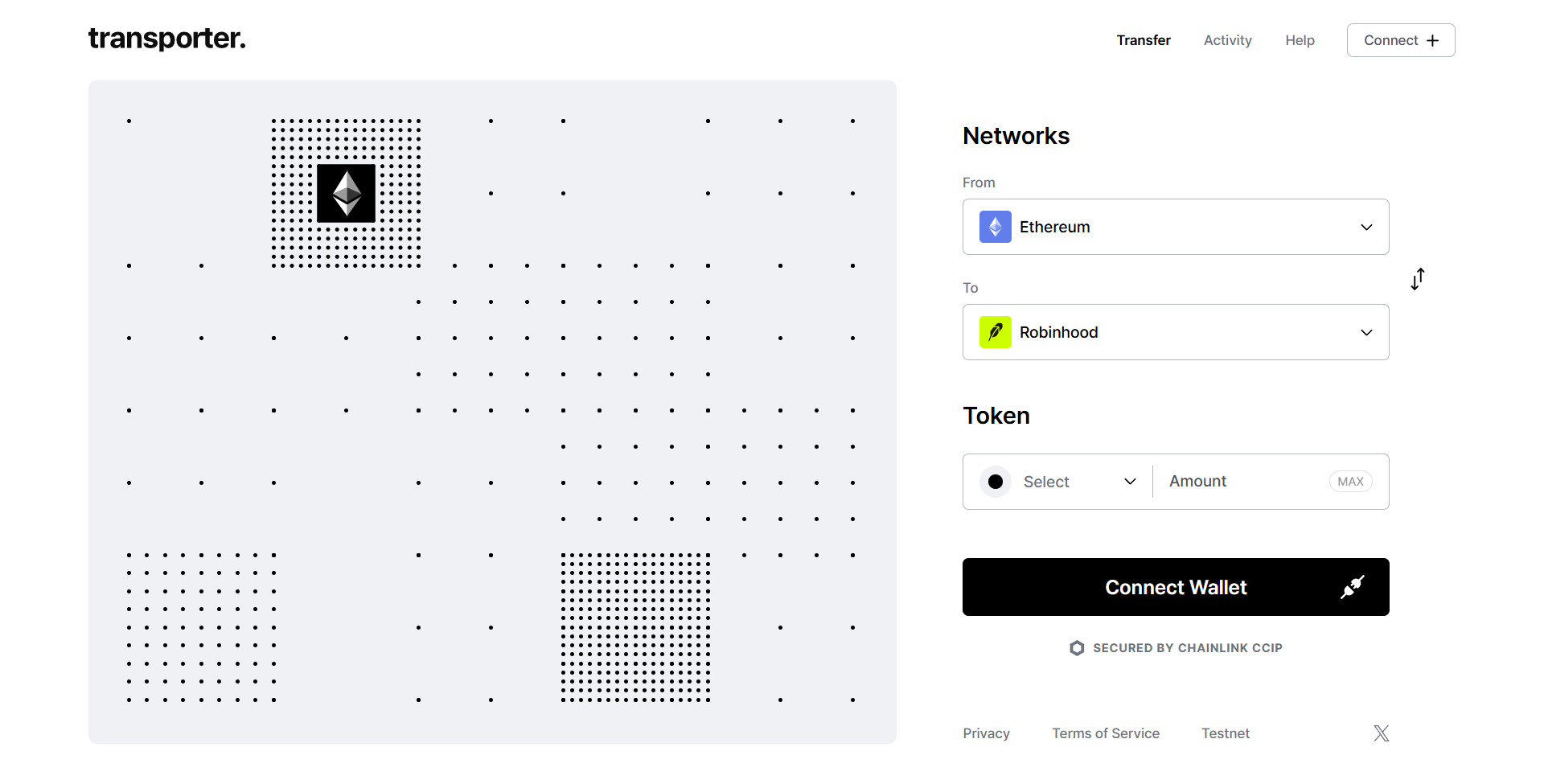Click the transporter logo
The height and width of the screenshot is (784, 1544).
tap(166, 39)
